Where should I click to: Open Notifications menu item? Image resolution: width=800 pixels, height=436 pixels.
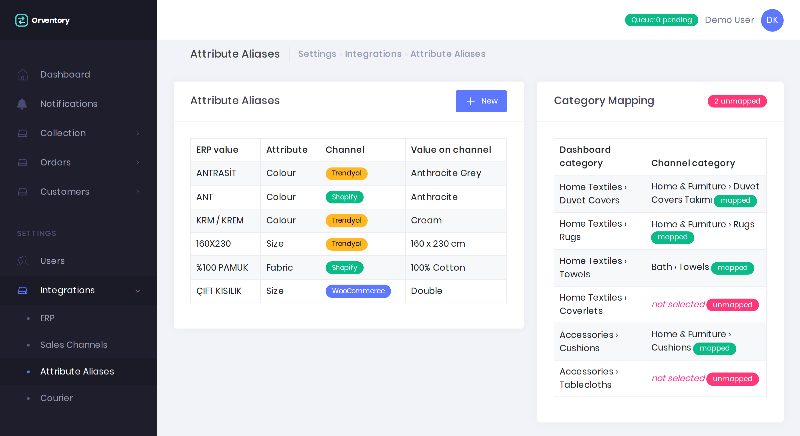point(69,104)
